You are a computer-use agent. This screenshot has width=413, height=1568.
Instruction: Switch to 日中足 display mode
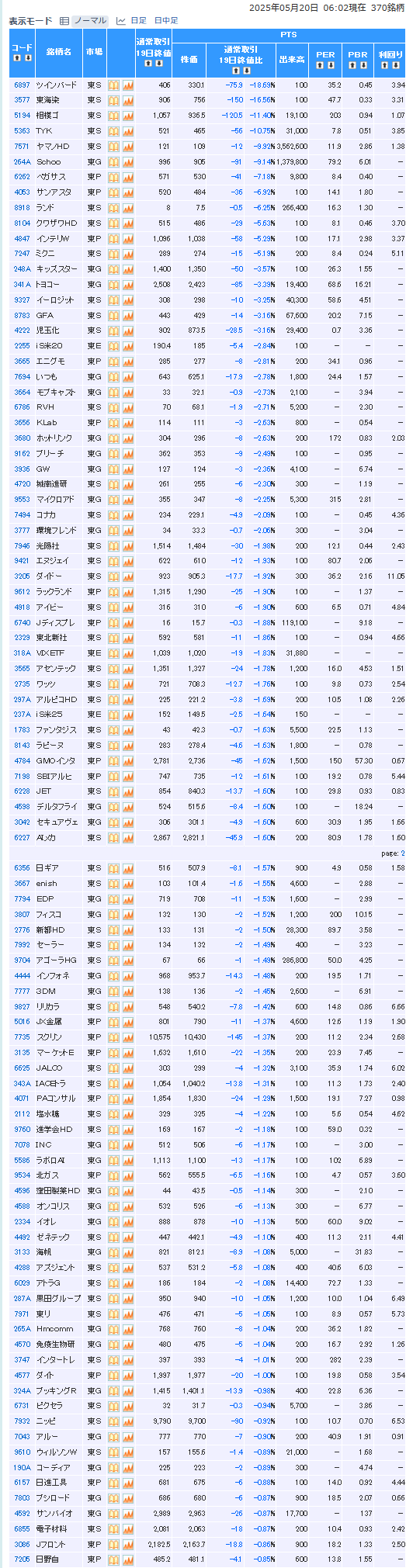tap(166, 21)
